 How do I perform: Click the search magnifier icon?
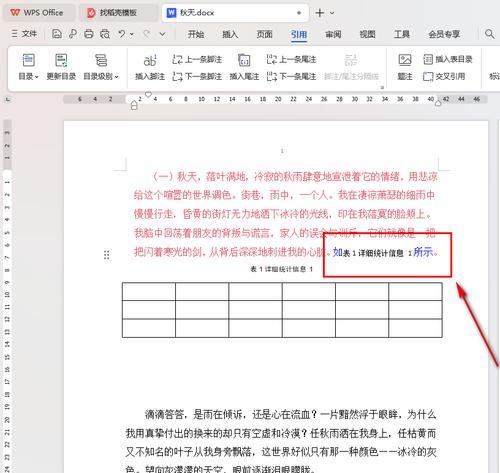[x=489, y=34]
